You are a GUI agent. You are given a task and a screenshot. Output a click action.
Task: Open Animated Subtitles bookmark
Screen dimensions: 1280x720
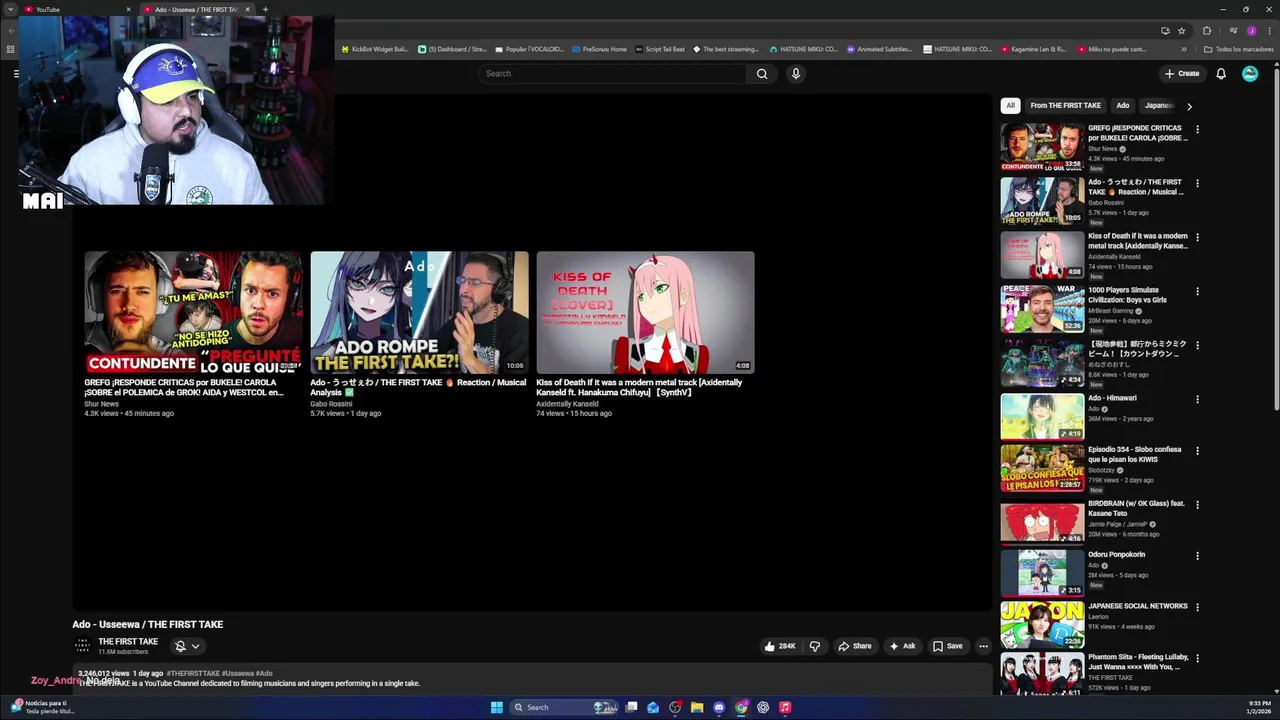click(880, 49)
